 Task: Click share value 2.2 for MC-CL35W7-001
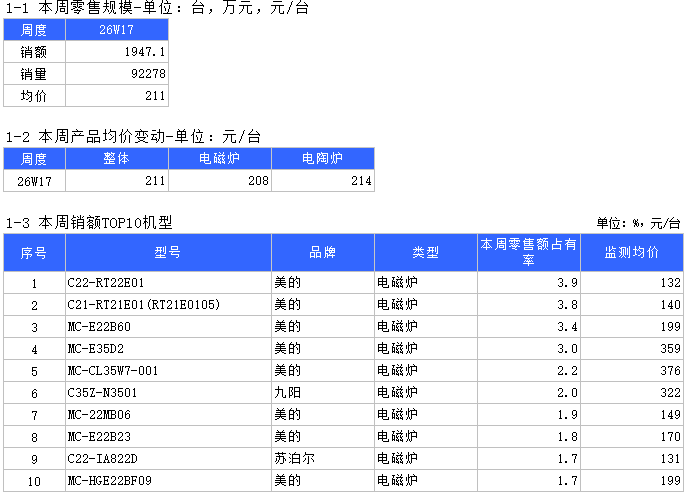[x=567, y=371]
